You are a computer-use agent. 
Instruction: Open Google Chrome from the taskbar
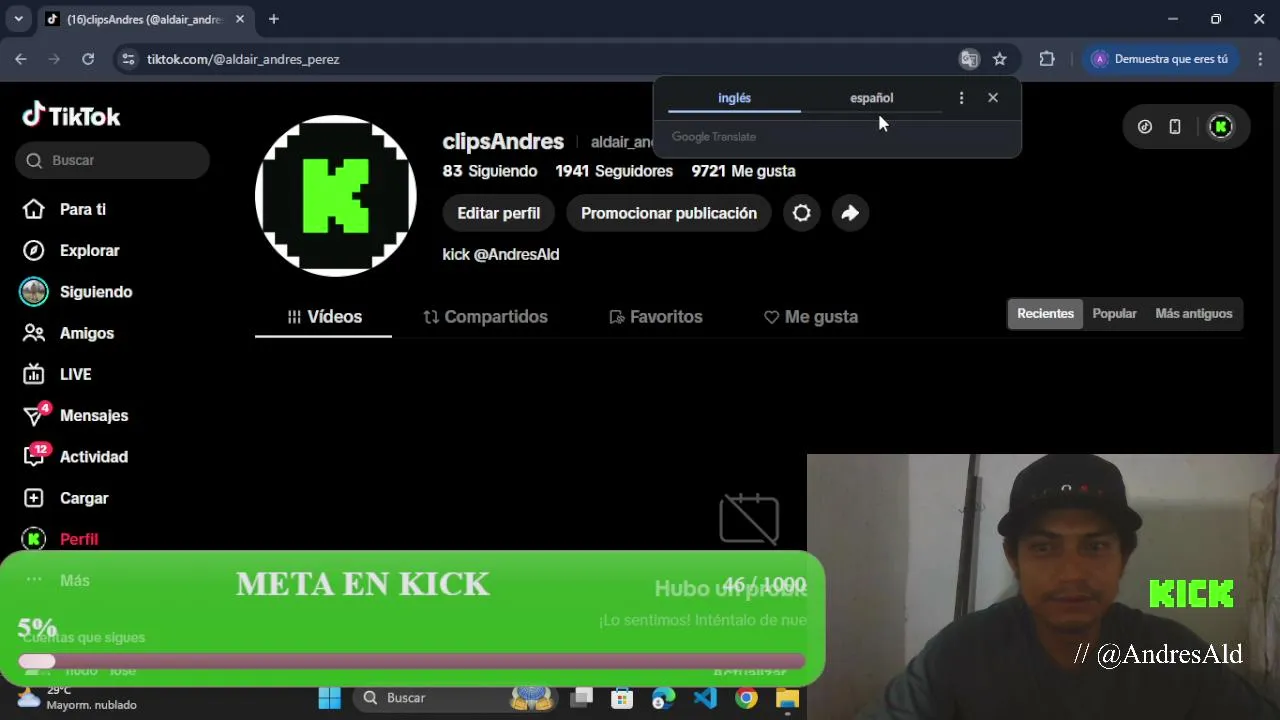pyautogui.click(x=747, y=698)
